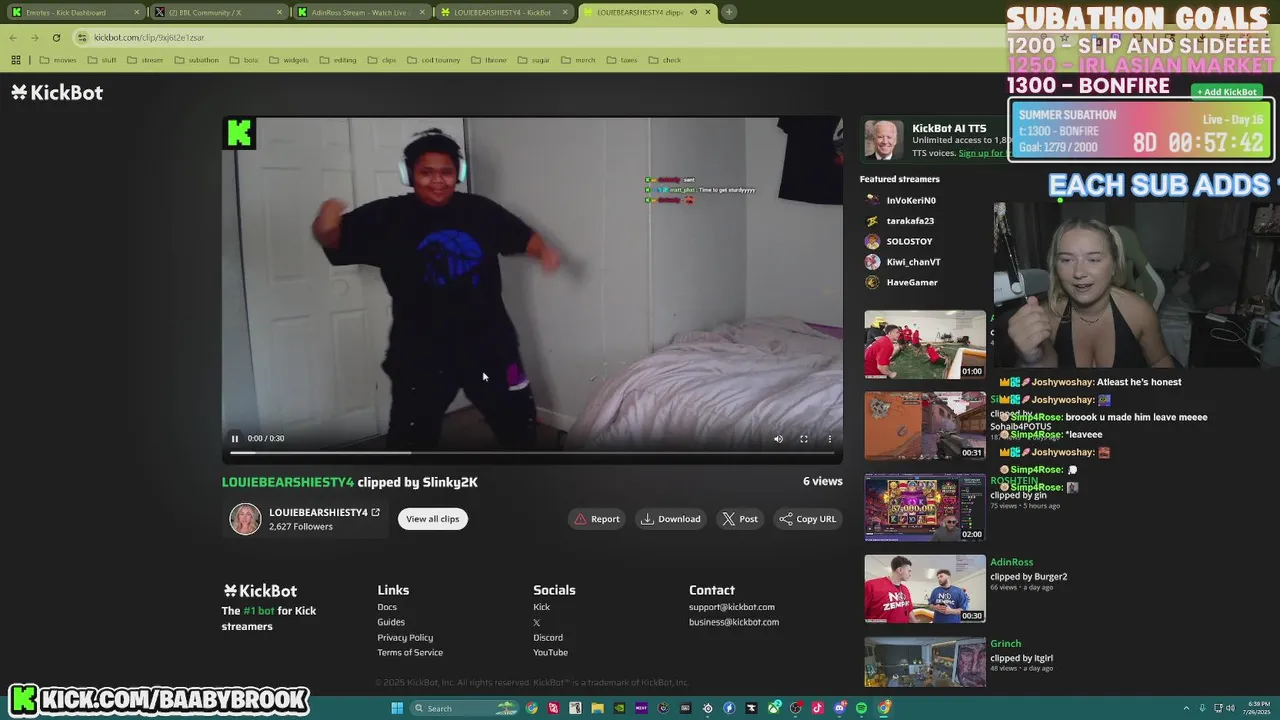Click the video progress bar

(x=532, y=453)
